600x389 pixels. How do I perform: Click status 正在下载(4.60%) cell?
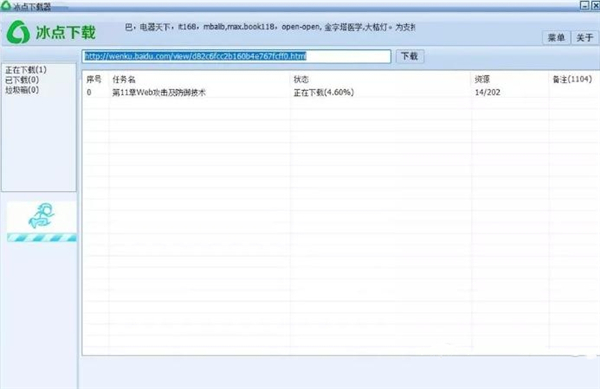(324, 92)
